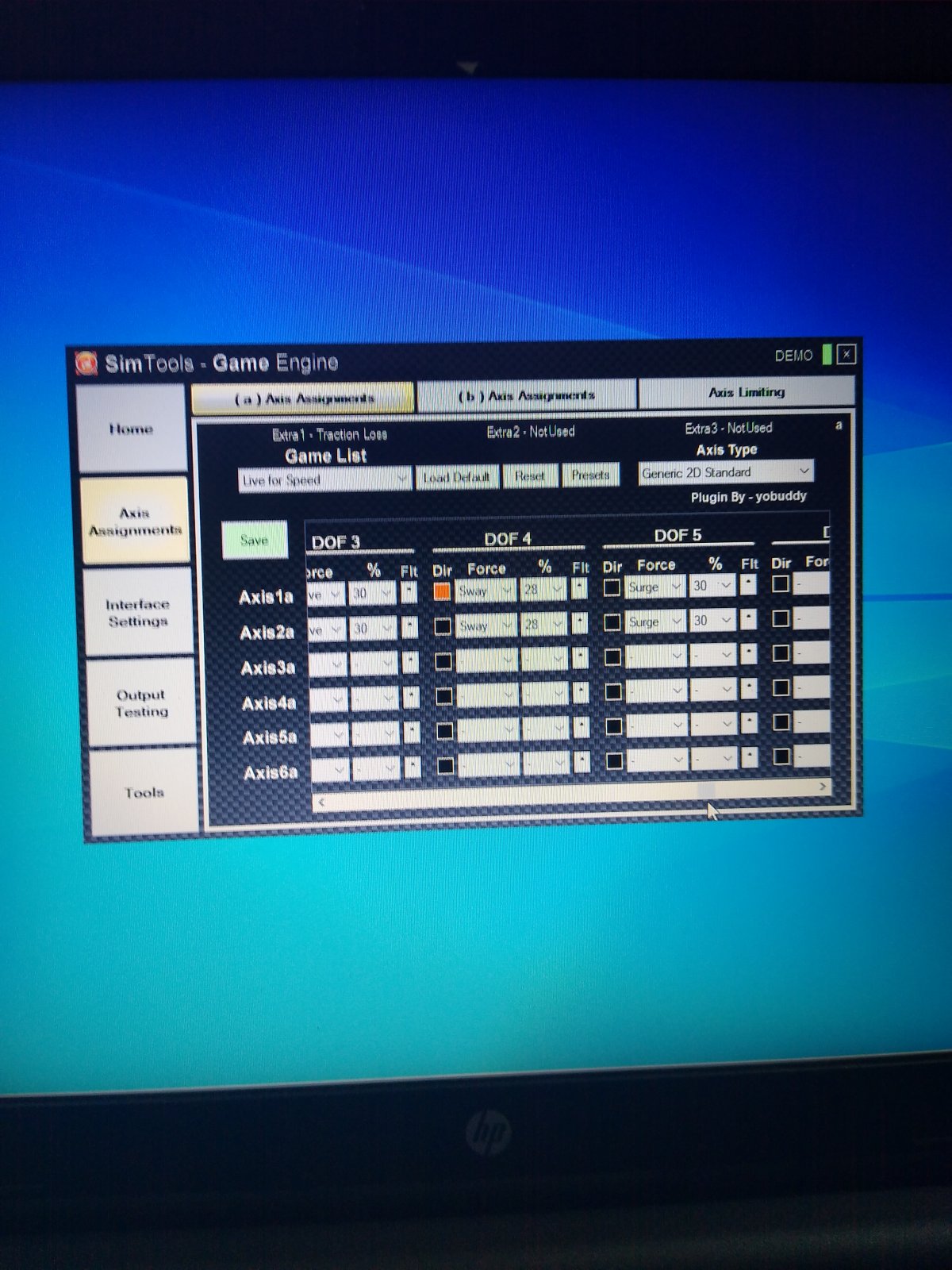Switch to the (a) Axis Assignments tab
952x1270 pixels.
(x=303, y=398)
